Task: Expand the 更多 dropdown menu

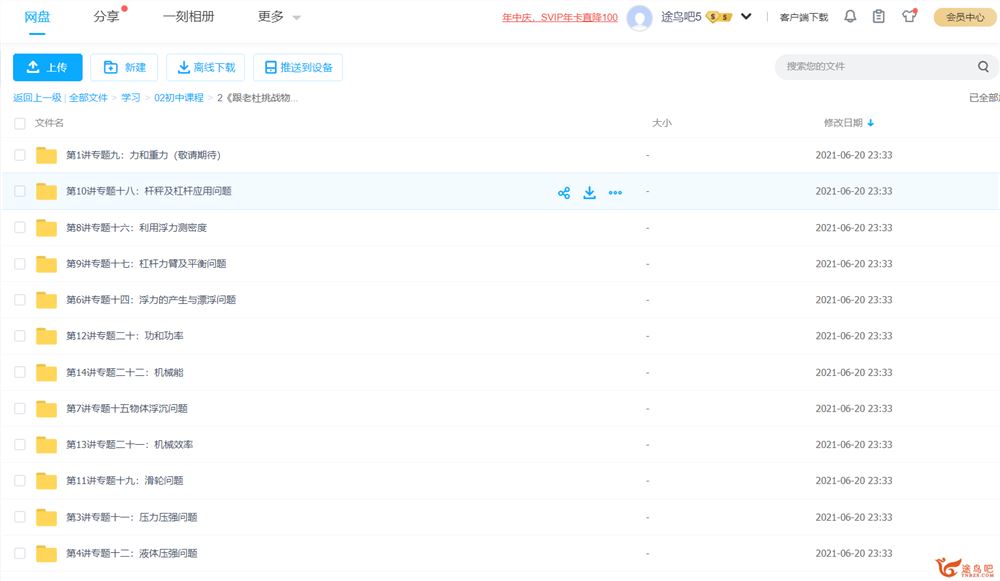Action: 278,17
